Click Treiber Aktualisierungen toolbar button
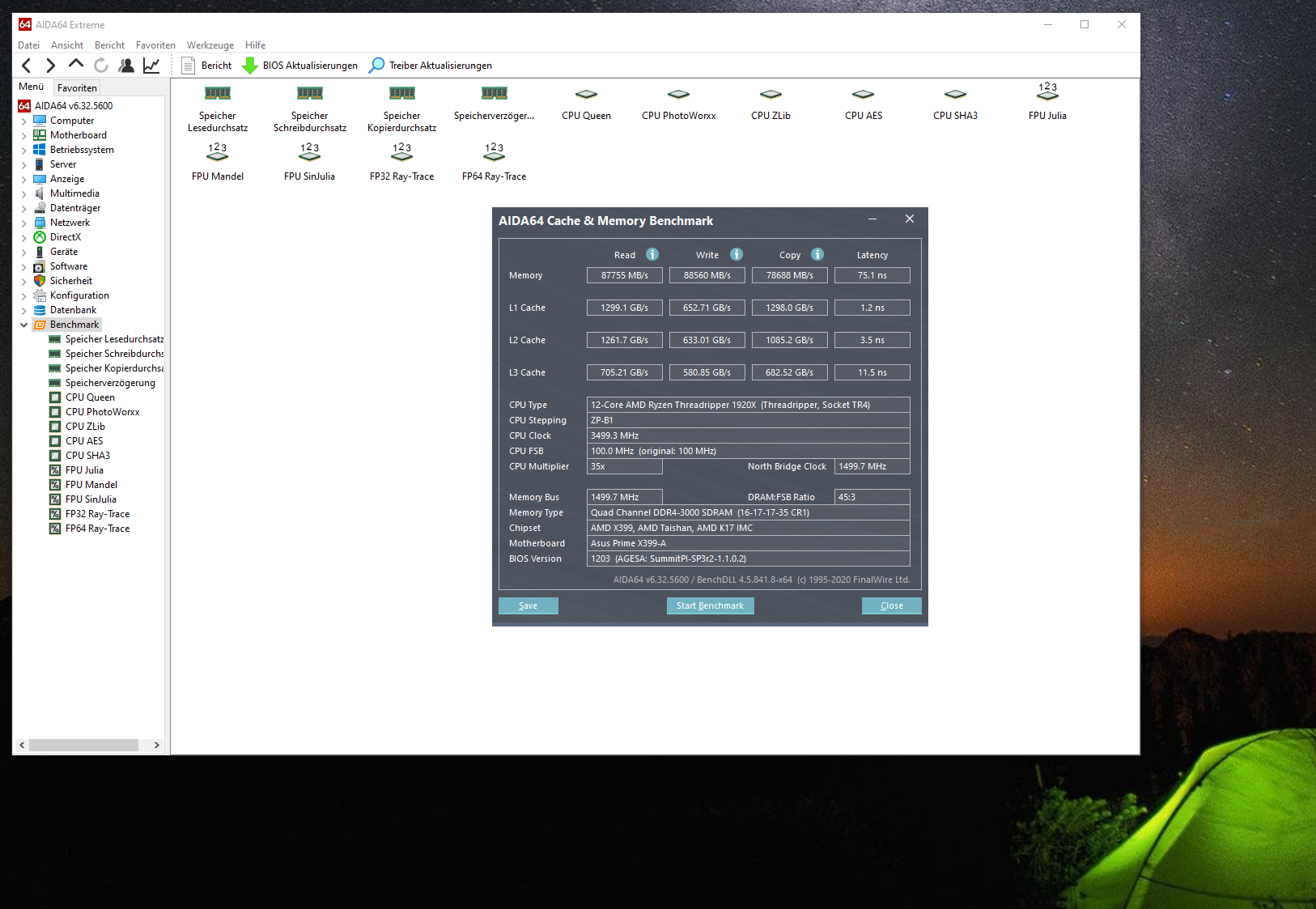 pos(431,66)
